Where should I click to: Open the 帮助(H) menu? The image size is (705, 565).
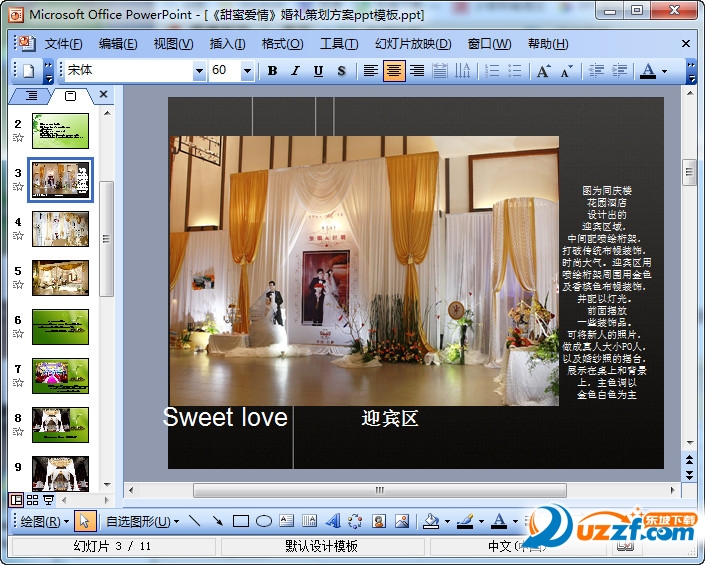pos(548,44)
